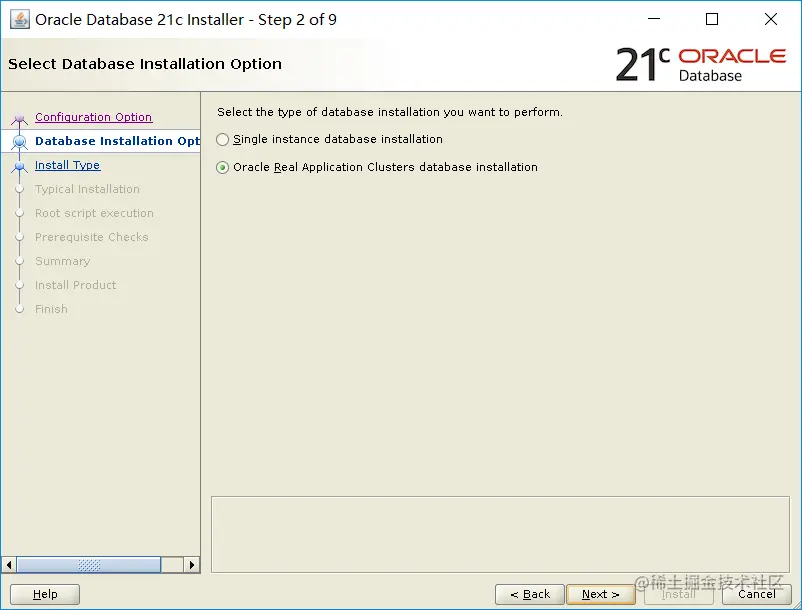The width and height of the screenshot is (802, 610).
Task: Click the Back button
Action: (530, 594)
